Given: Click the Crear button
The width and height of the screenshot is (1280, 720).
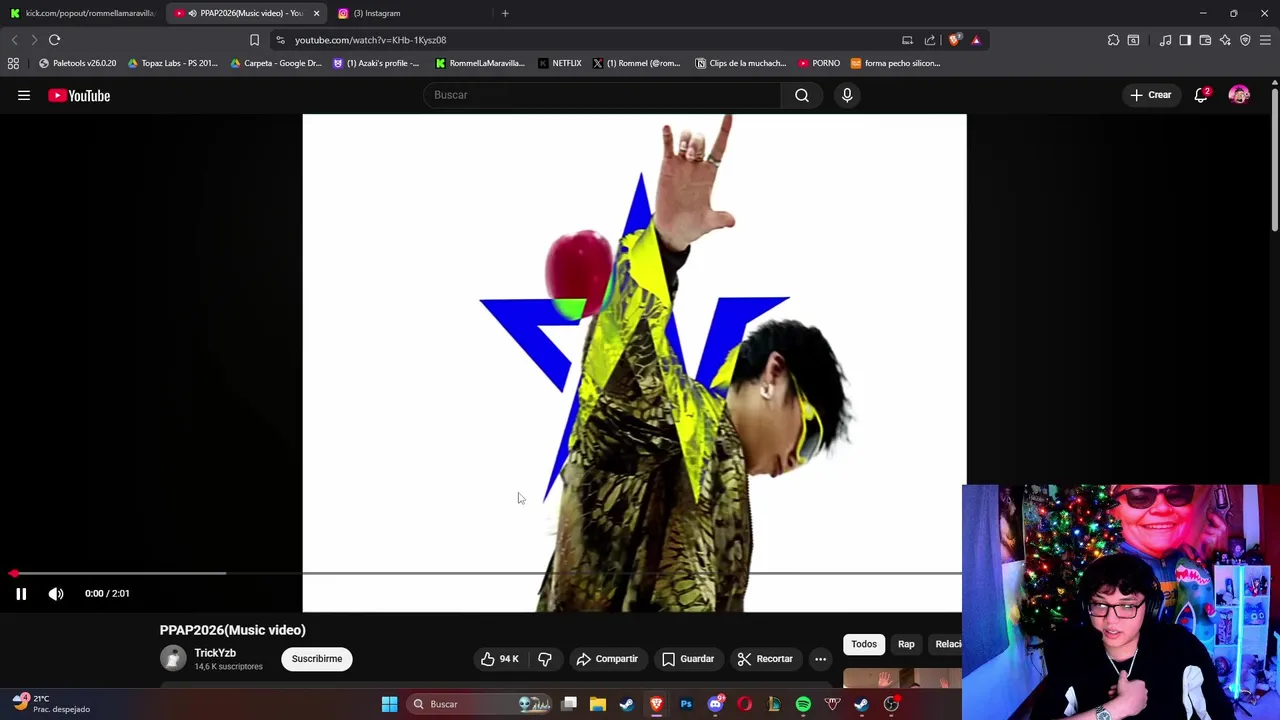Looking at the screenshot, I should click(1151, 95).
